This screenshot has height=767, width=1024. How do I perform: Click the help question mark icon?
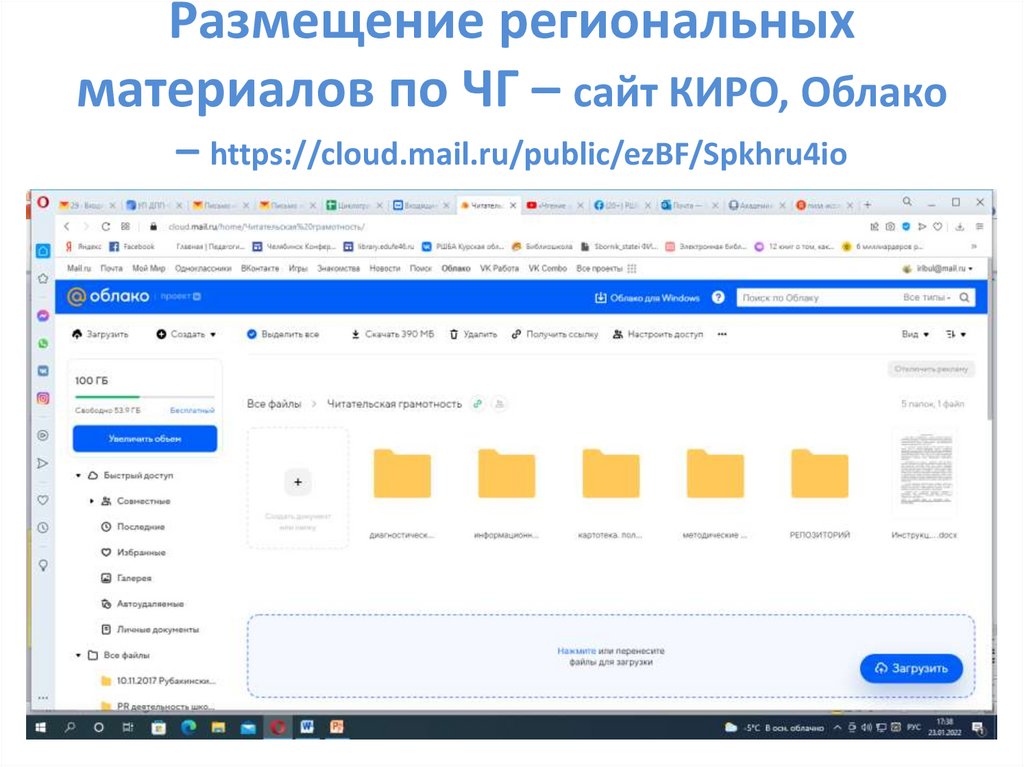(718, 298)
